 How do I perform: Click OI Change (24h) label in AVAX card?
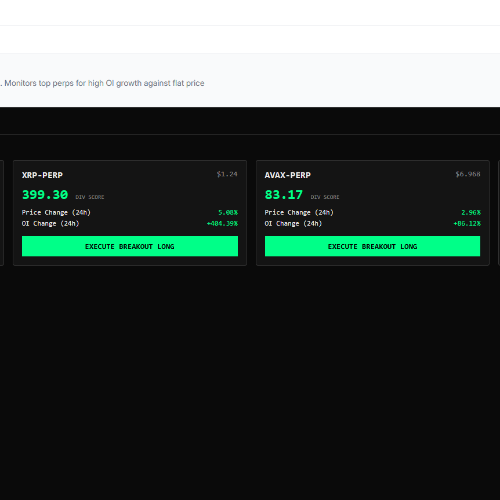click(x=293, y=223)
